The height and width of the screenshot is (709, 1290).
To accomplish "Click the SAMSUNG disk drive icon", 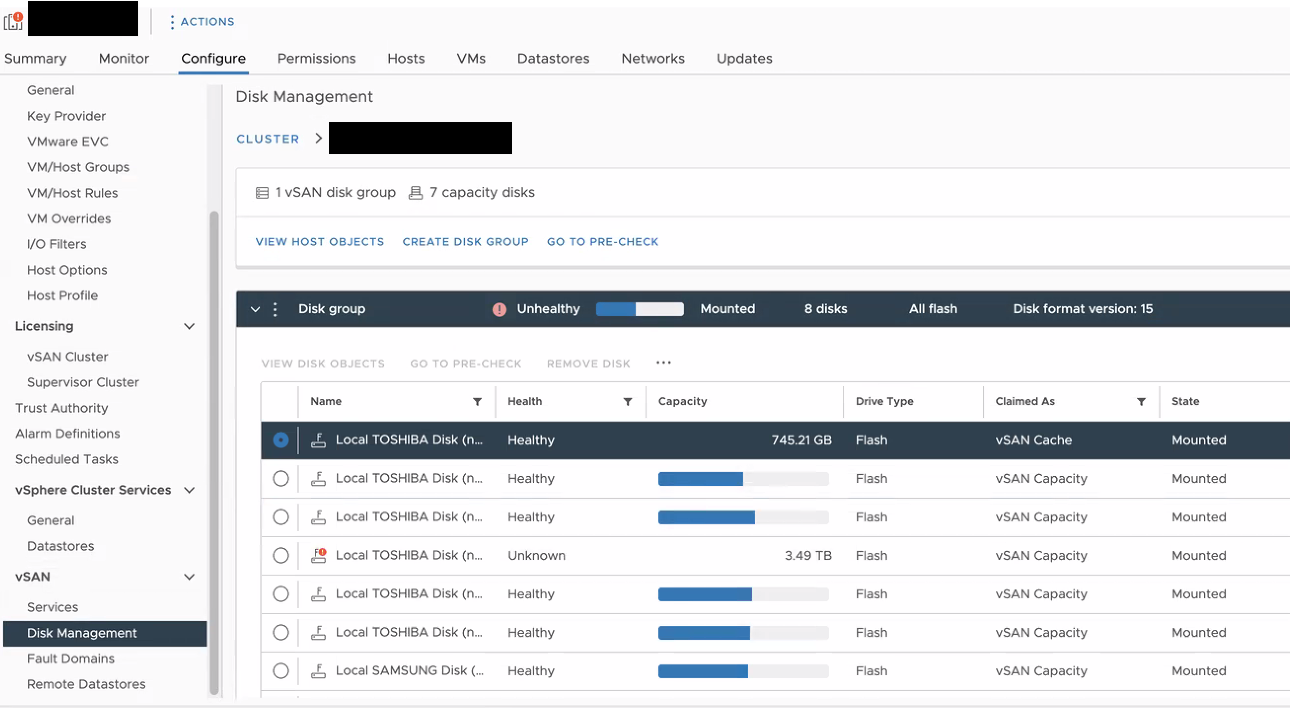I will click(319, 671).
